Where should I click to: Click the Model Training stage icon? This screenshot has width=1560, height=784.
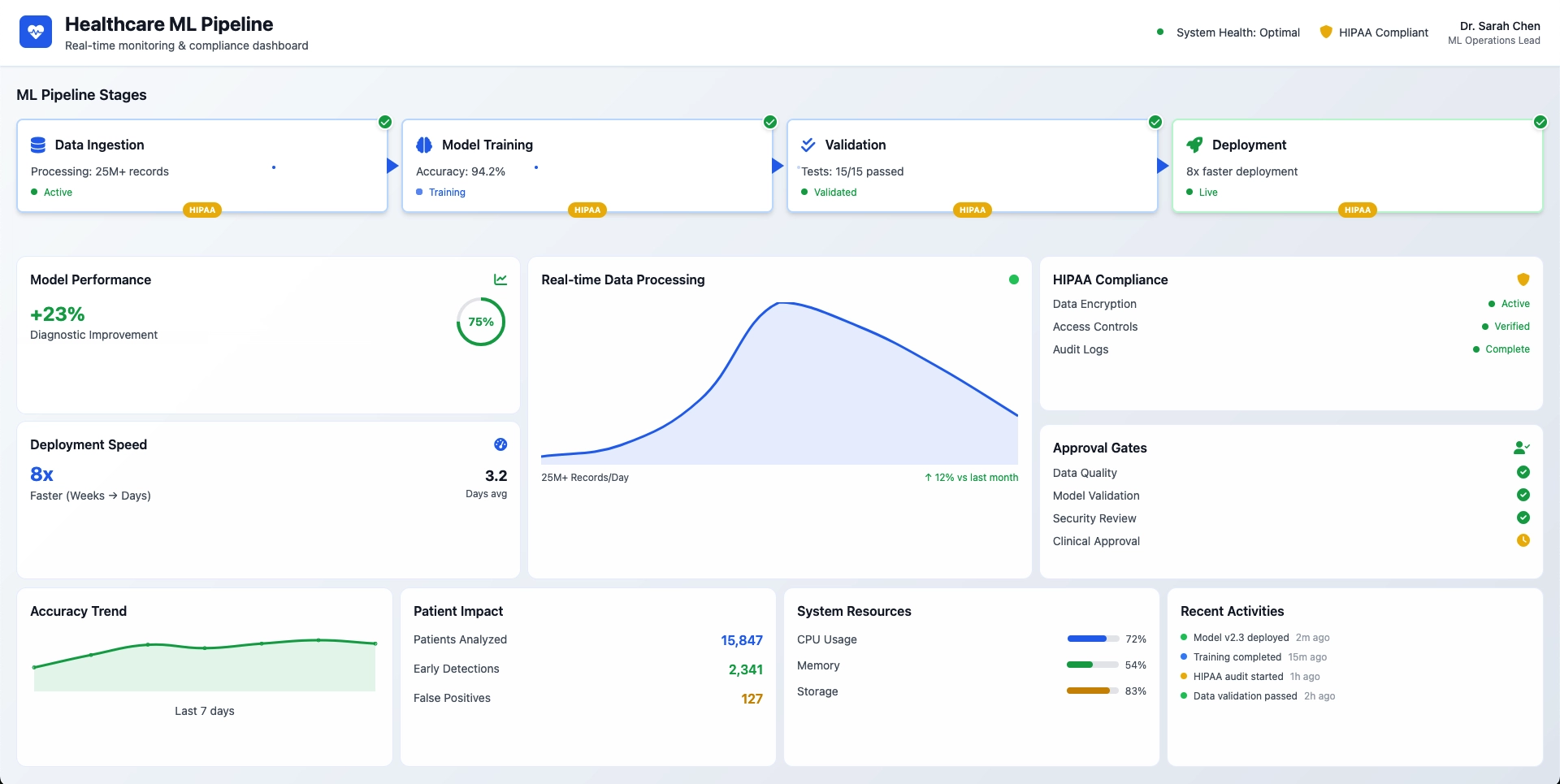pyautogui.click(x=424, y=145)
